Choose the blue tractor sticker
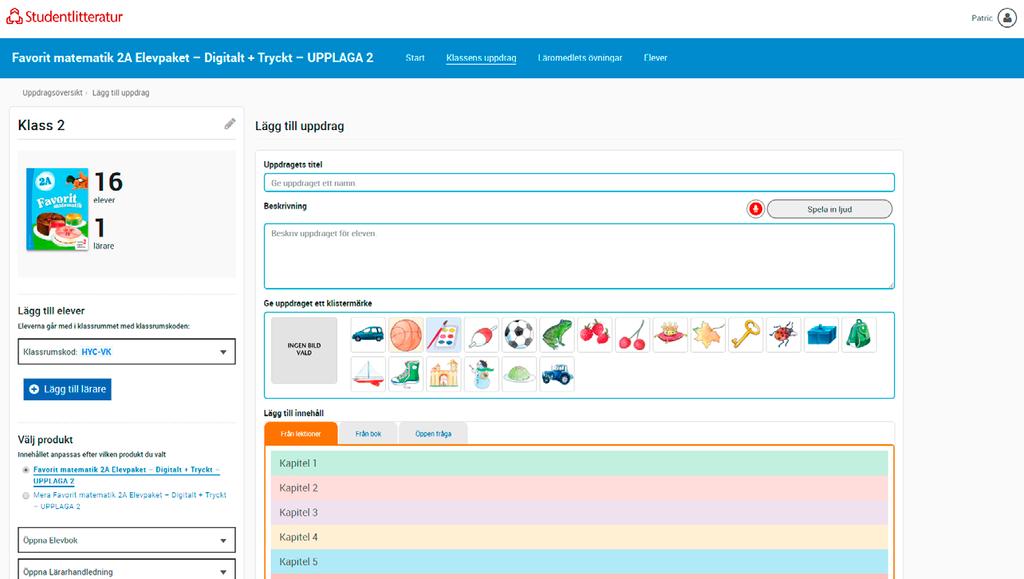The width and height of the screenshot is (1024, 579). [x=557, y=374]
